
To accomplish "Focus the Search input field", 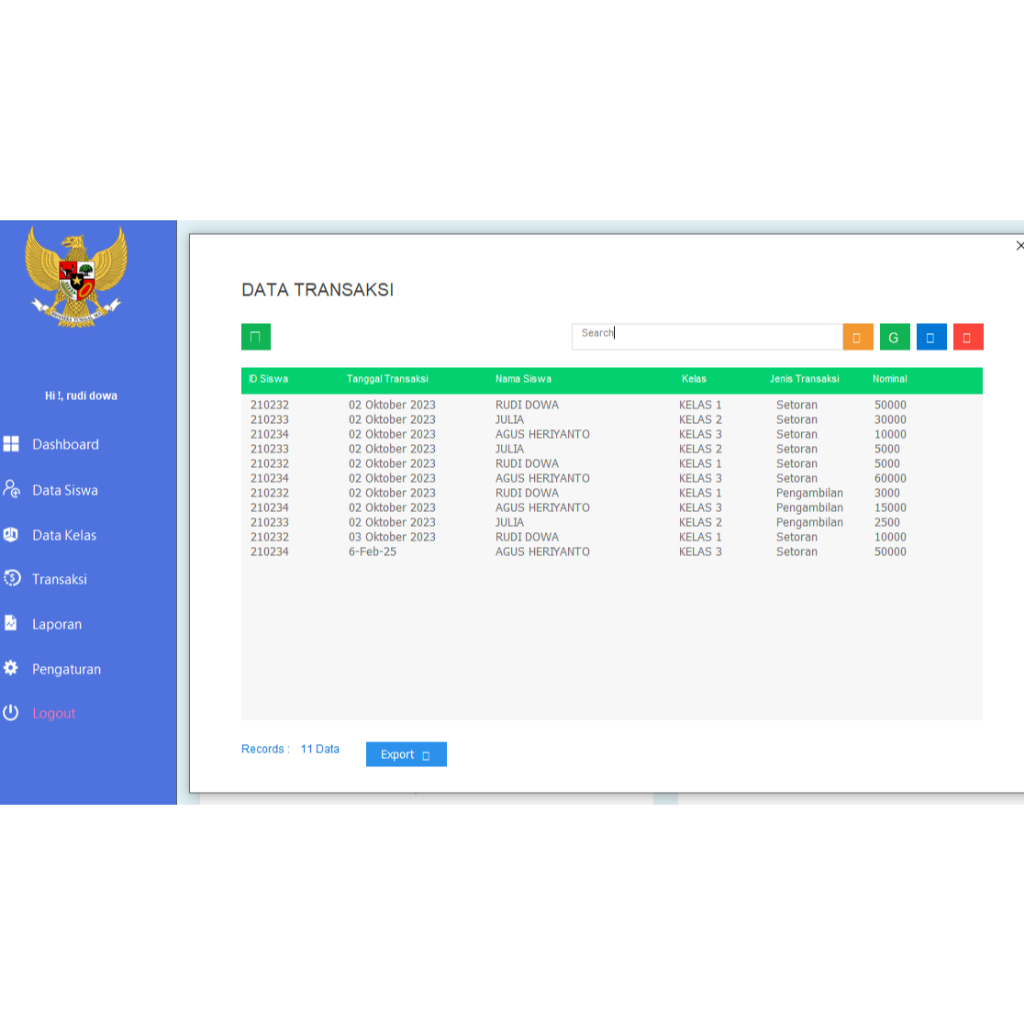I will click(707, 337).
